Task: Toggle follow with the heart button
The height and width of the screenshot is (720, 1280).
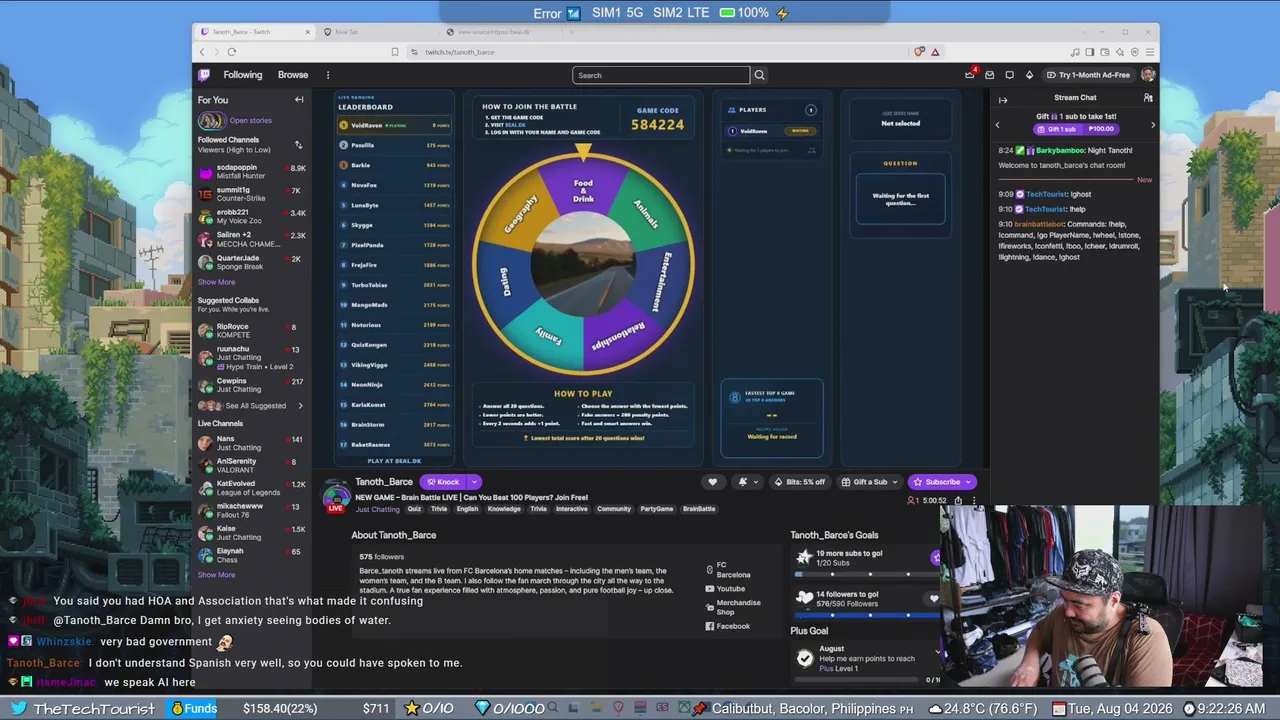Action: (712, 482)
